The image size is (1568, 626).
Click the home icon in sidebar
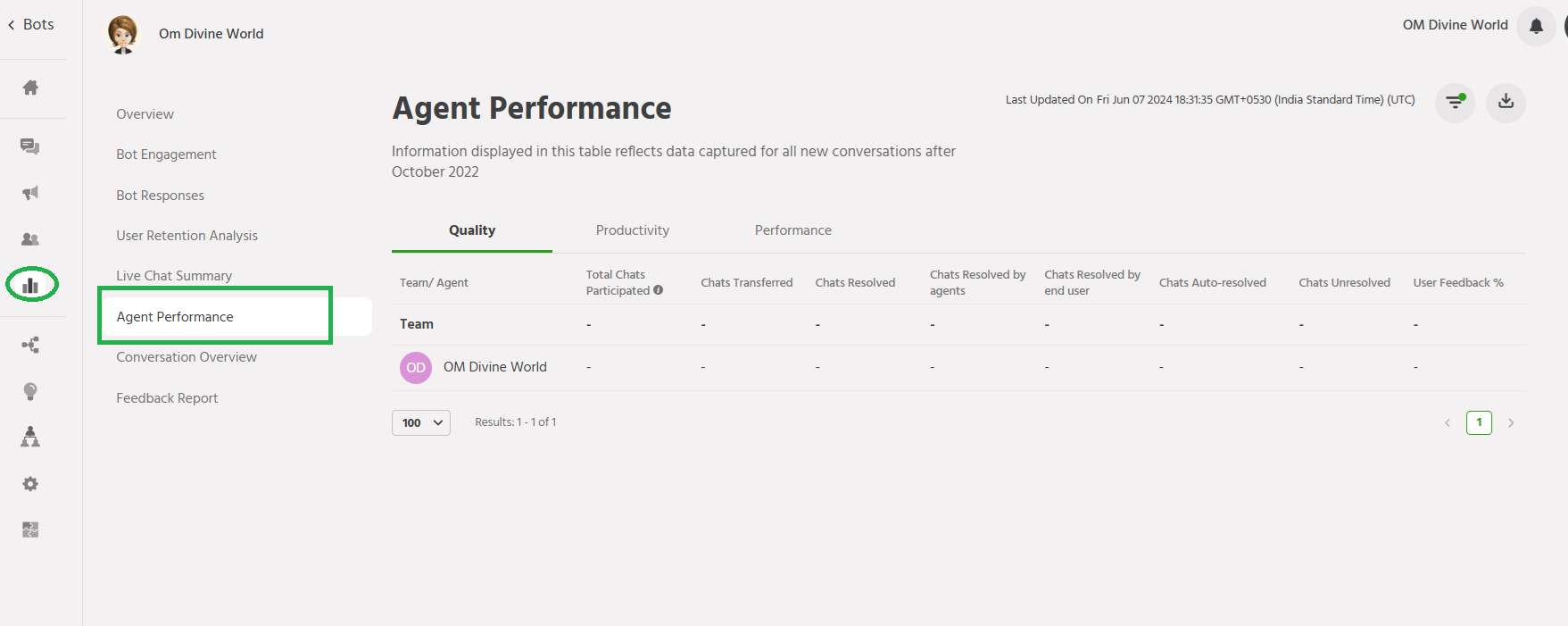(30, 88)
